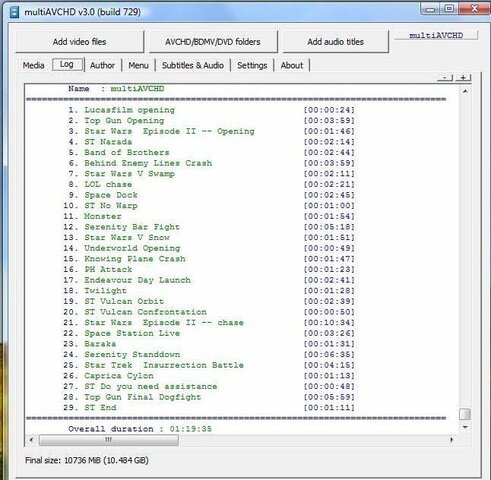Click the vertical scrollbar thumb

pos(465,414)
